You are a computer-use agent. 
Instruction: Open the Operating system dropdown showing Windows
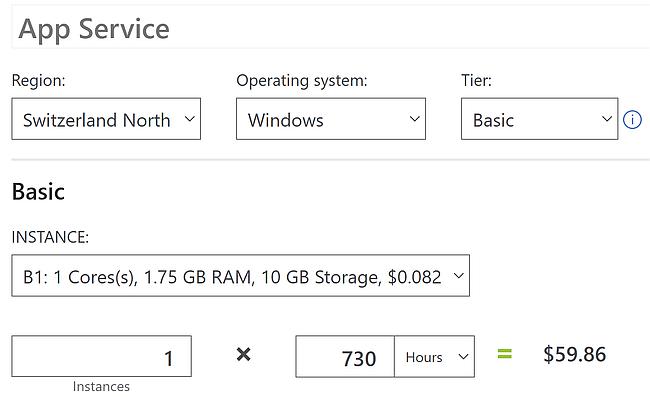tap(331, 119)
